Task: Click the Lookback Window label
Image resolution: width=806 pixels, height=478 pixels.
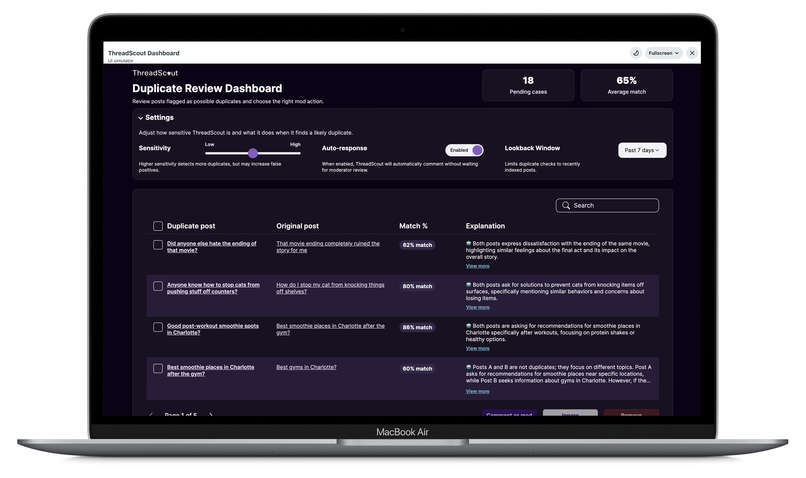Action: pos(532,148)
